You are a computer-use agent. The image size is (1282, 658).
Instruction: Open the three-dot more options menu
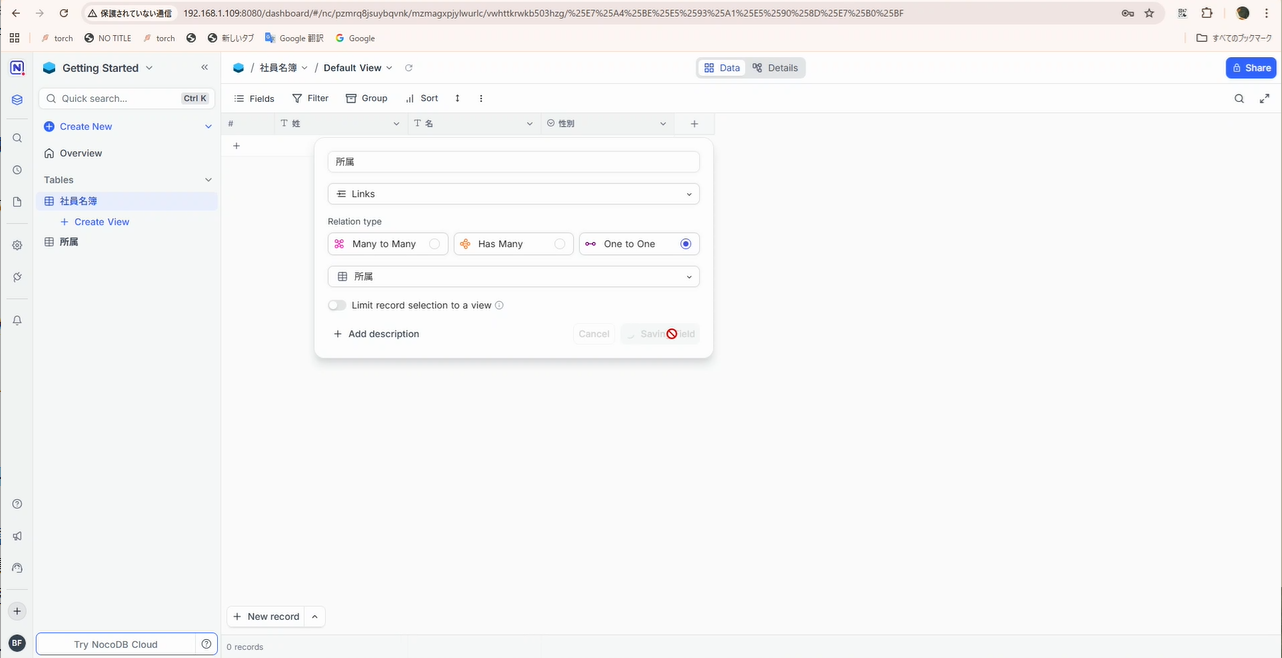[x=481, y=98]
